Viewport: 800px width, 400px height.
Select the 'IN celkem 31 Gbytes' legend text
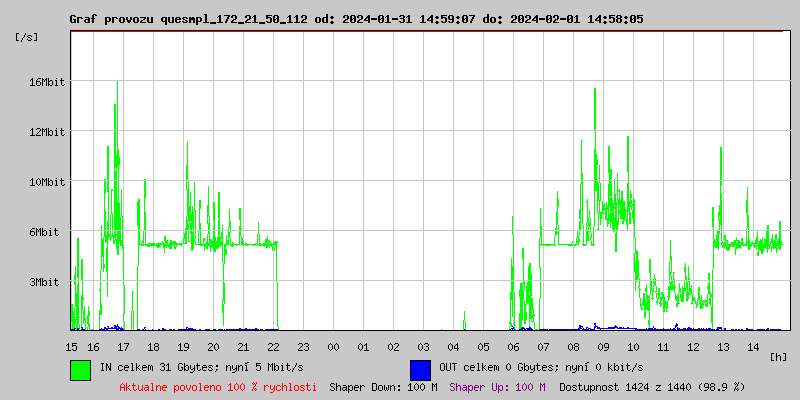tap(202, 367)
